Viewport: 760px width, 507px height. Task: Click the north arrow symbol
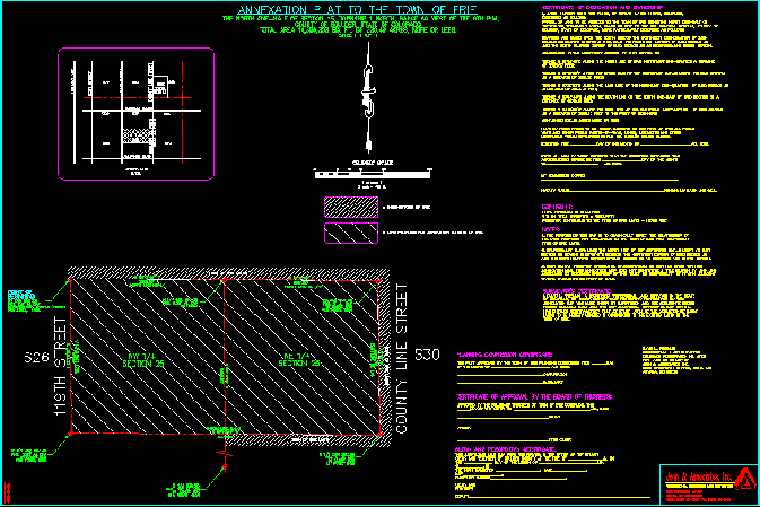[x=369, y=96]
